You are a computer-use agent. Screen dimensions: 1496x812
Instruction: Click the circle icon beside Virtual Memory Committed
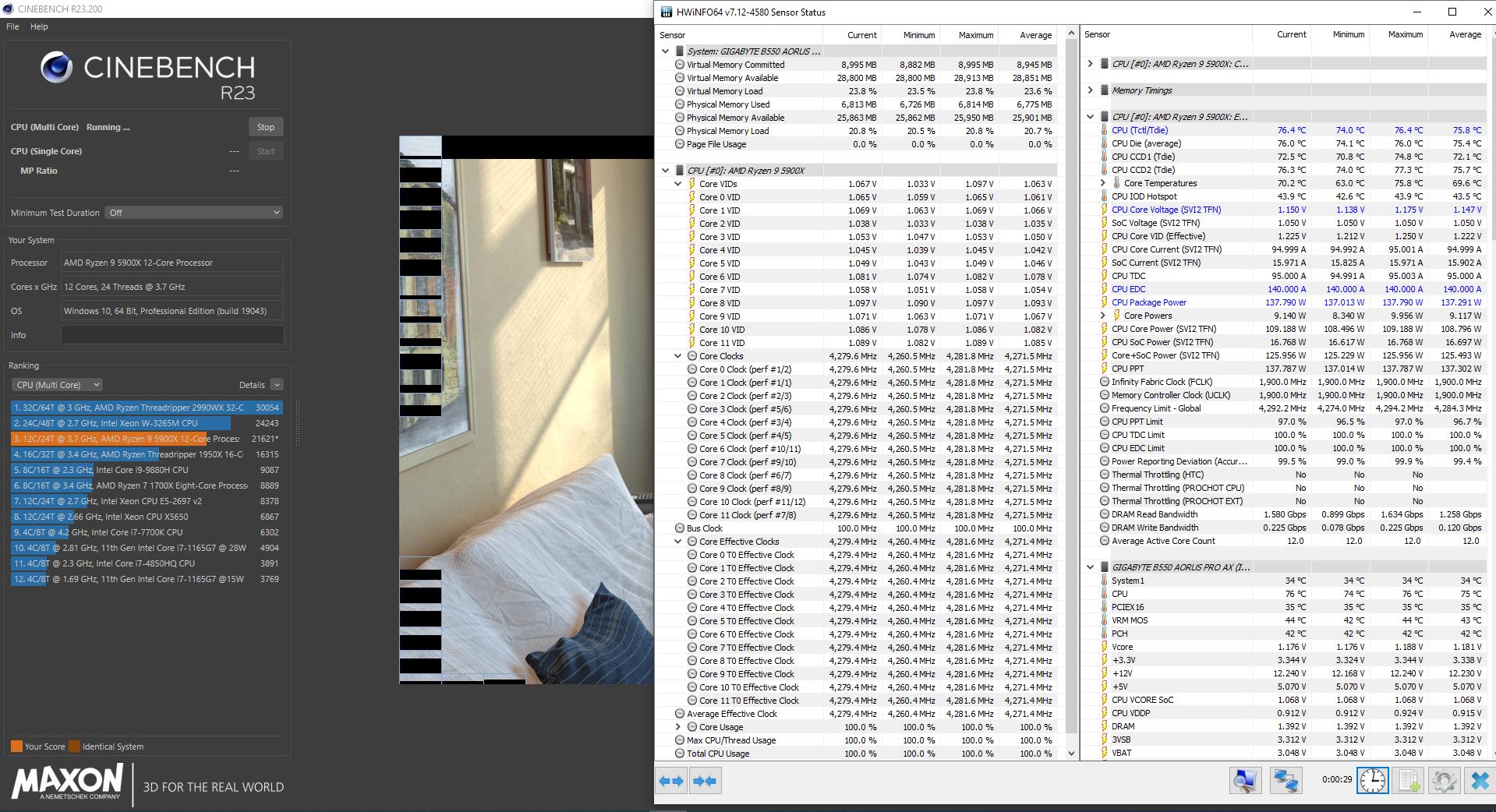[x=680, y=65]
